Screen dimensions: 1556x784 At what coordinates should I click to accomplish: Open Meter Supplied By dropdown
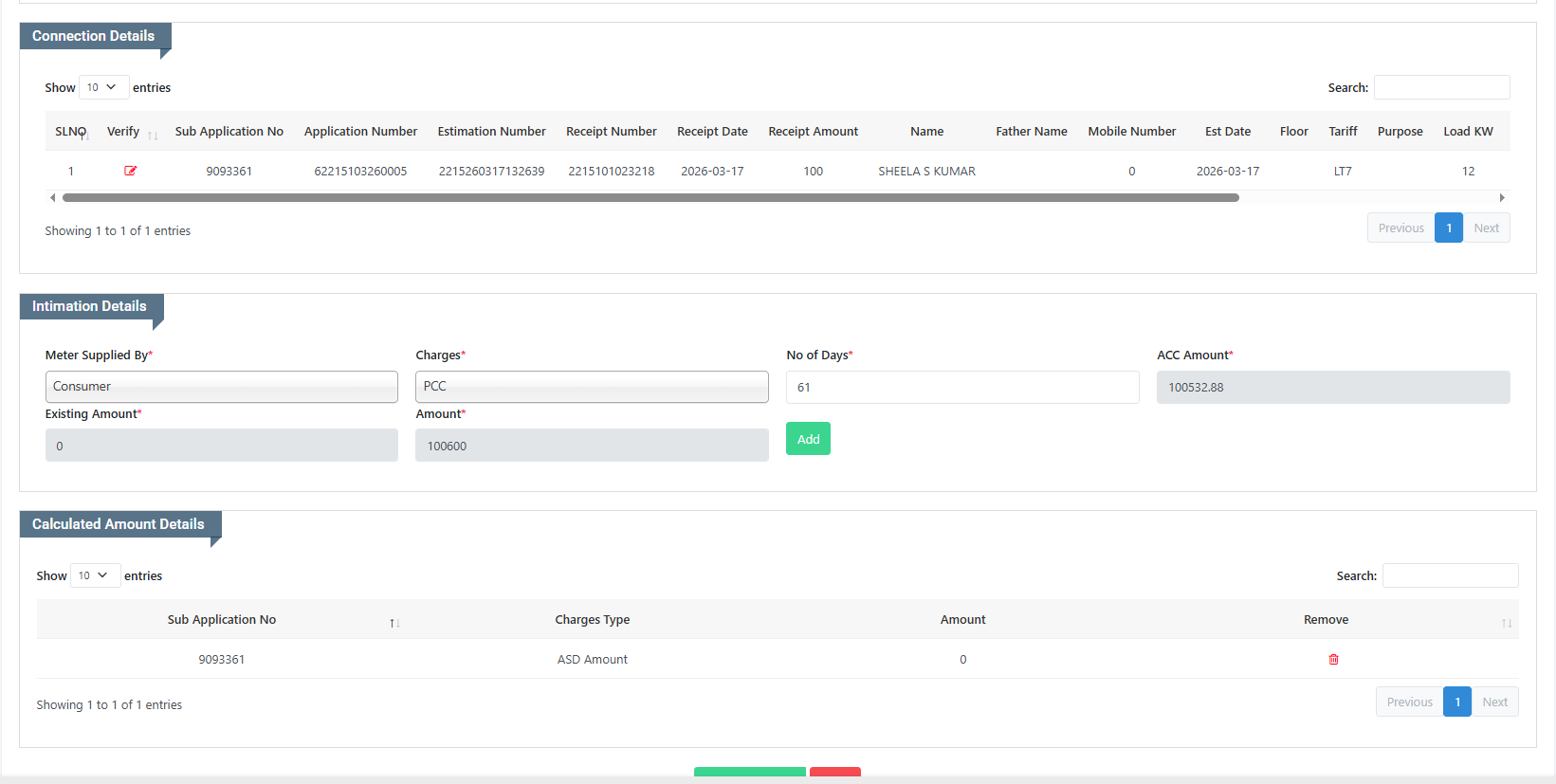221,387
